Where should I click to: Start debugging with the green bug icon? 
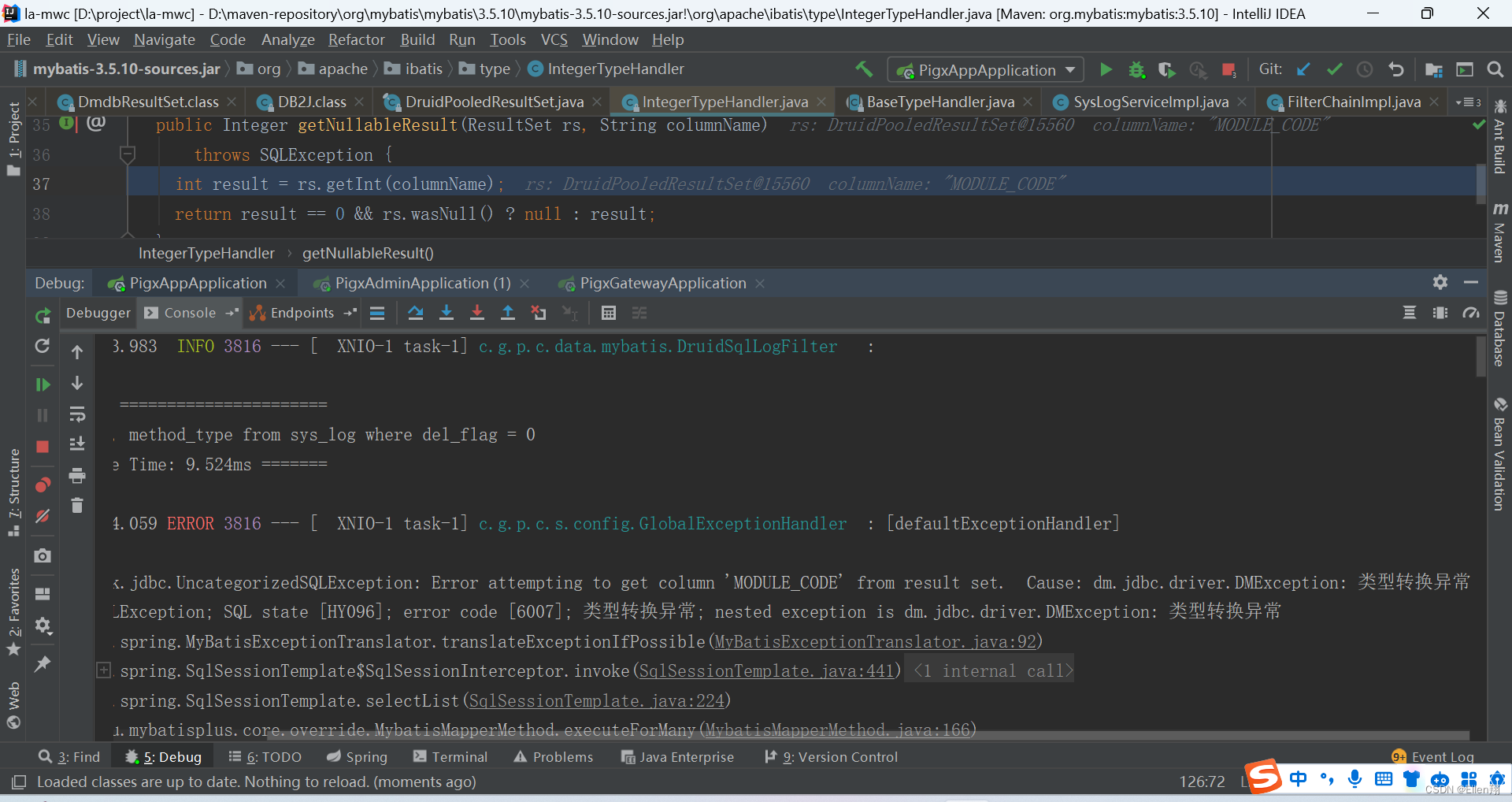pos(1136,69)
